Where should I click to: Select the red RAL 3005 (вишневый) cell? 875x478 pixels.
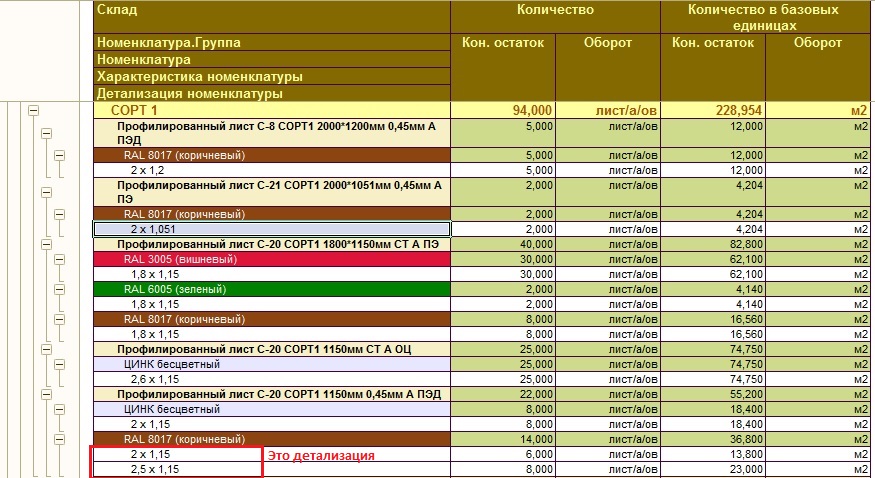[x=270, y=259]
